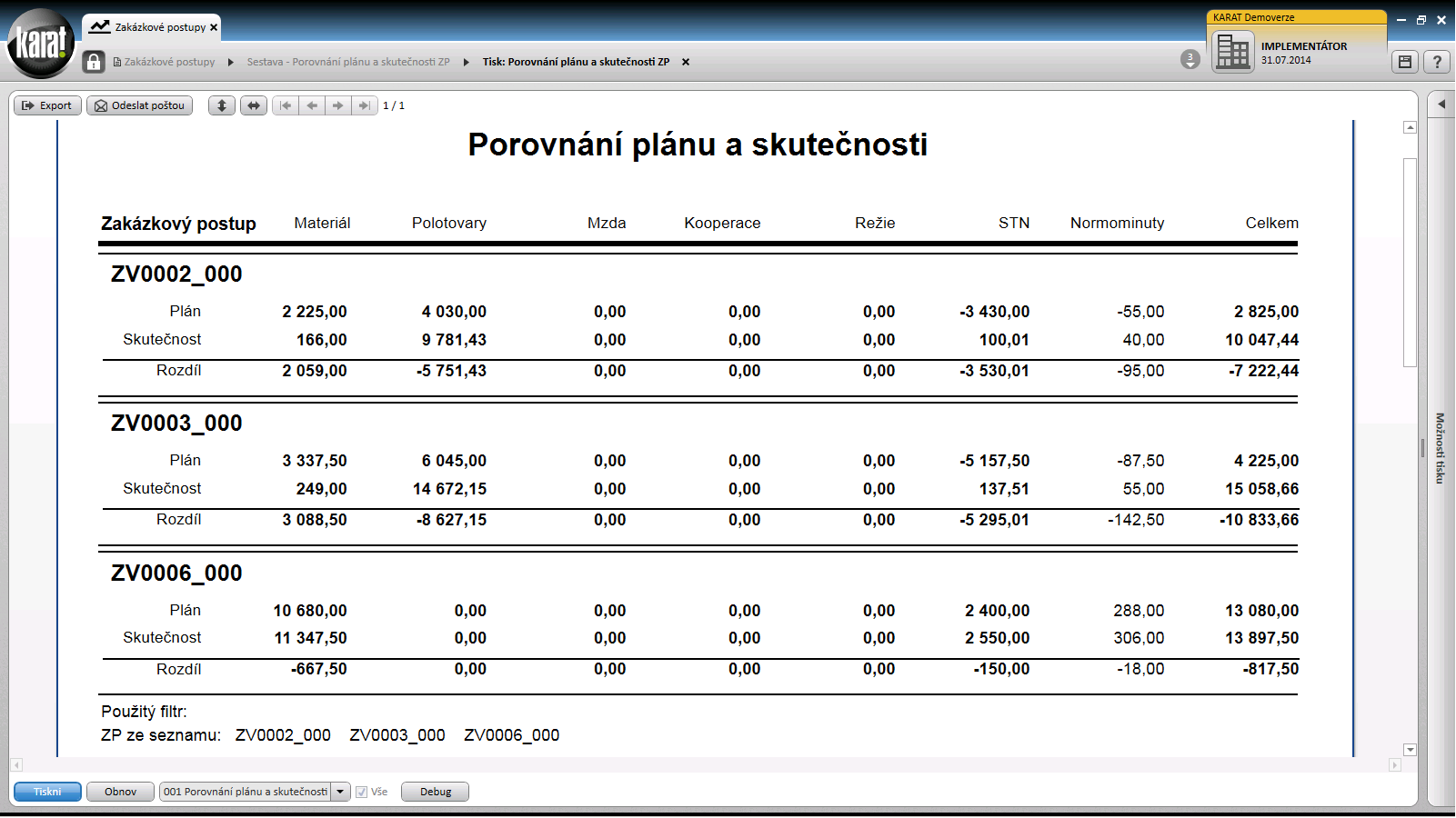Click the Celkem column header
Screen dimensions: 1456x818
1271,223
